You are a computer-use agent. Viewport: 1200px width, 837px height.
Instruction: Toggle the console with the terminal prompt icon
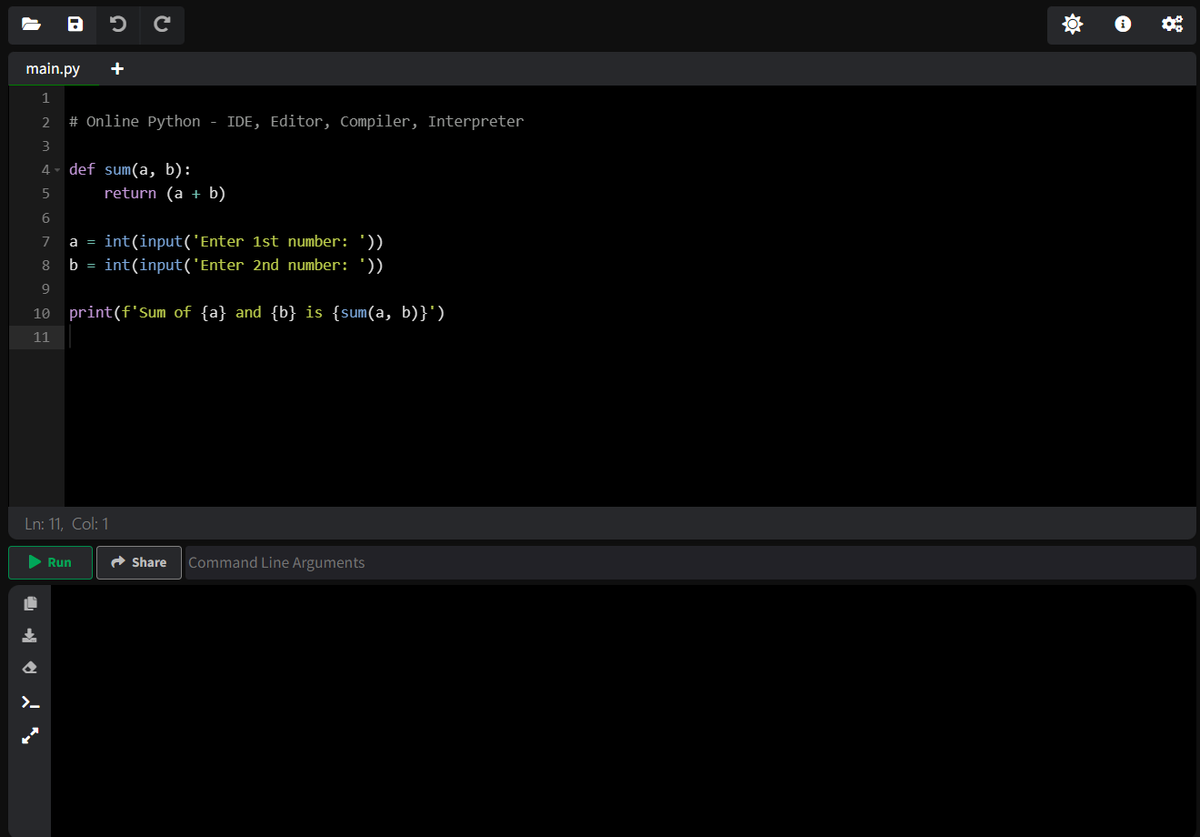tap(30, 702)
